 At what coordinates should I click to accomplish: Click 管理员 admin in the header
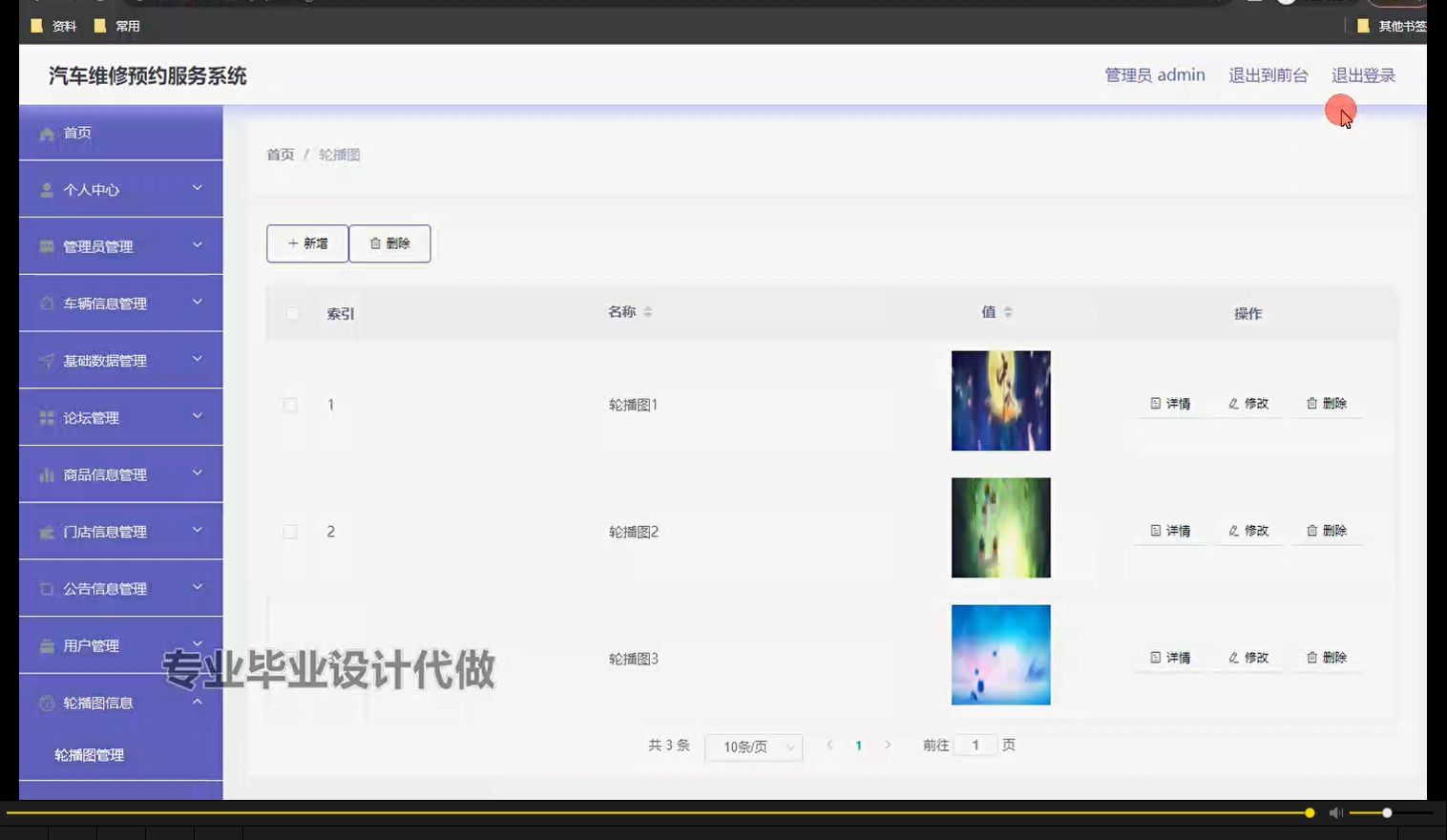(x=1155, y=75)
